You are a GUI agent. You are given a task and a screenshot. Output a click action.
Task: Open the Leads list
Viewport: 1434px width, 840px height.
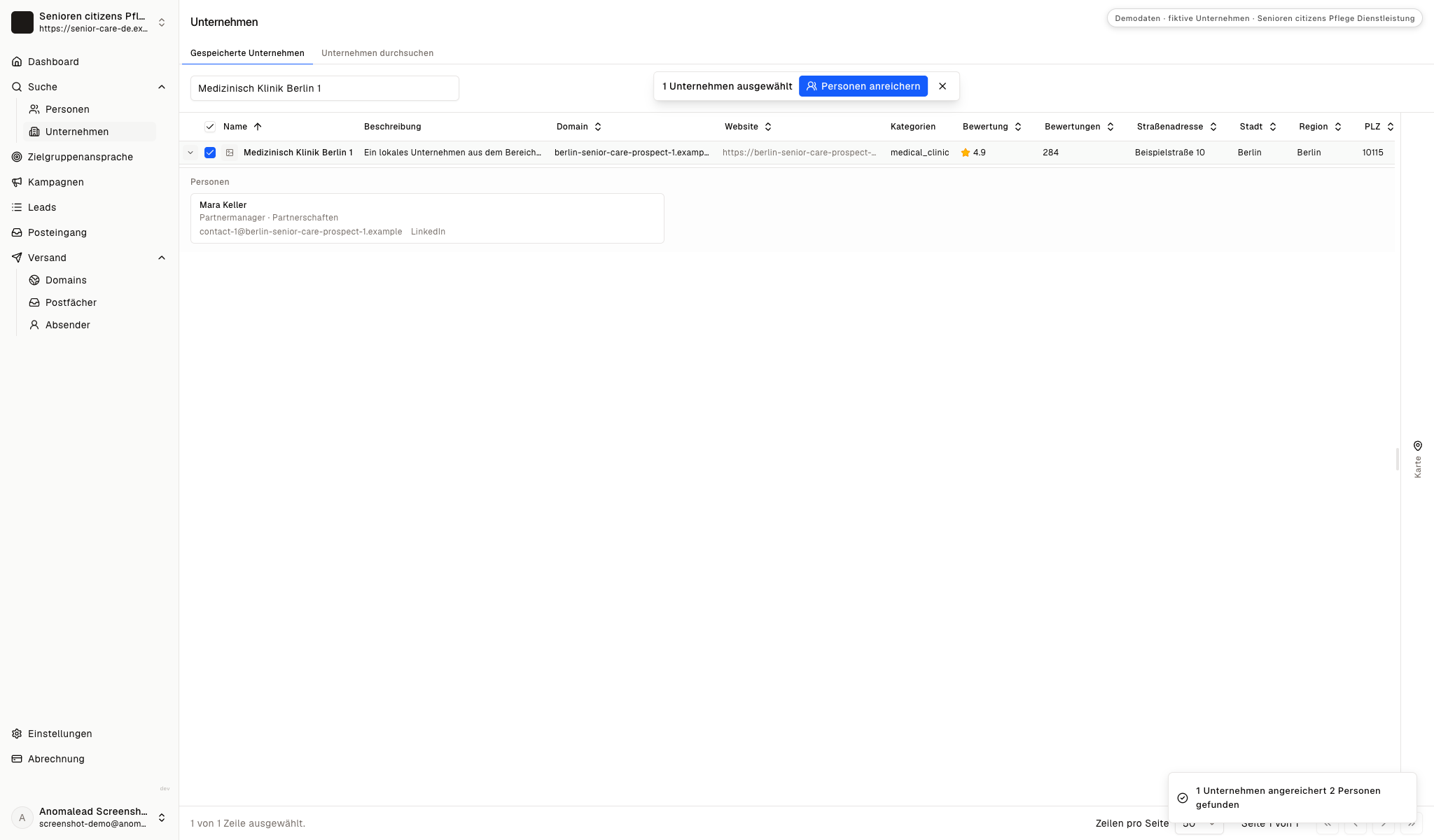pyautogui.click(x=42, y=207)
